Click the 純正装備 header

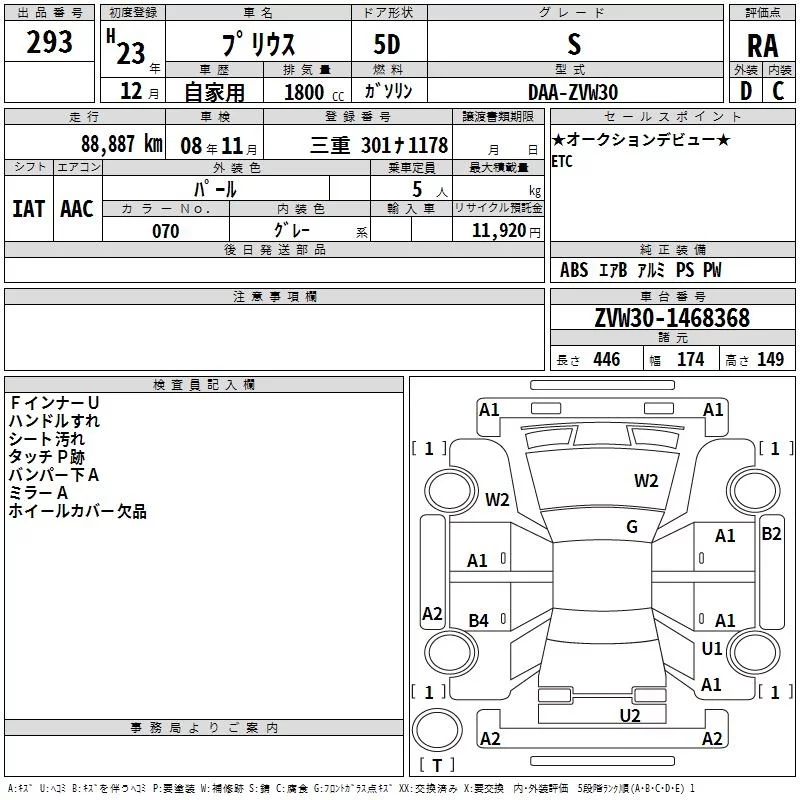[672, 249]
